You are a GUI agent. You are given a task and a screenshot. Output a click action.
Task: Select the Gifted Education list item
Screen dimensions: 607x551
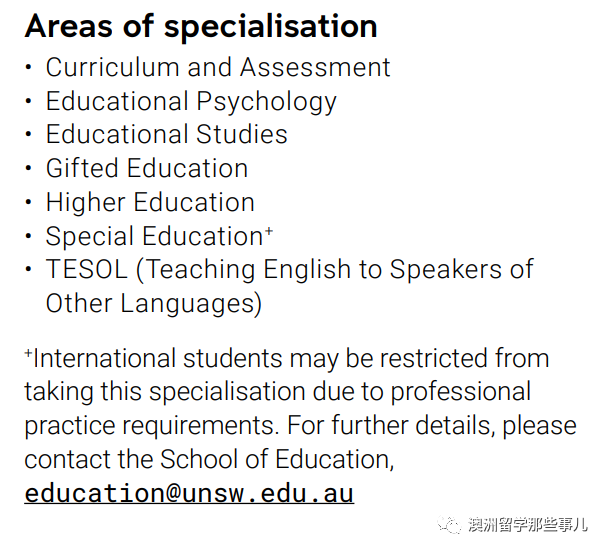coord(147,168)
